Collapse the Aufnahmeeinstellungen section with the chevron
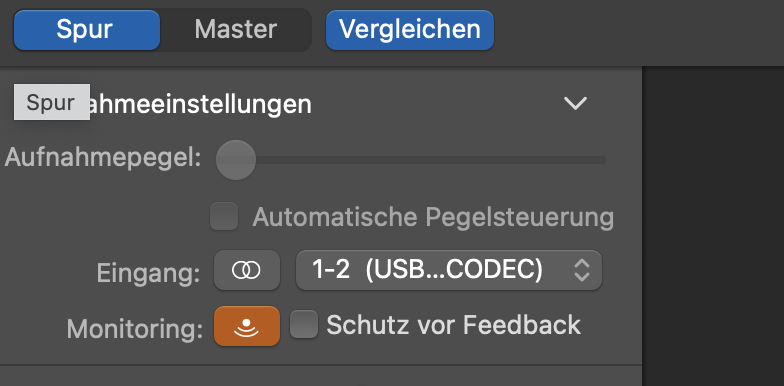Image resolution: width=784 pixels, height=386 pixels. pyautogui.click(x=575, y=104)
